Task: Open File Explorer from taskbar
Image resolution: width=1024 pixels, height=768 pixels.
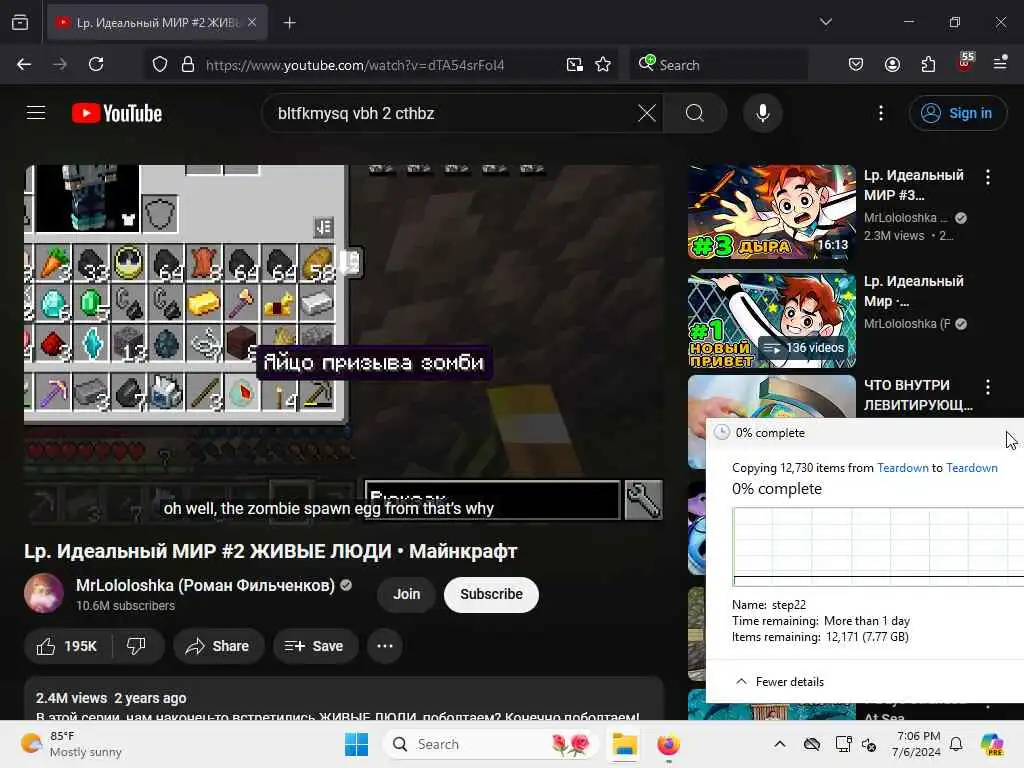Action: (624, 744)
